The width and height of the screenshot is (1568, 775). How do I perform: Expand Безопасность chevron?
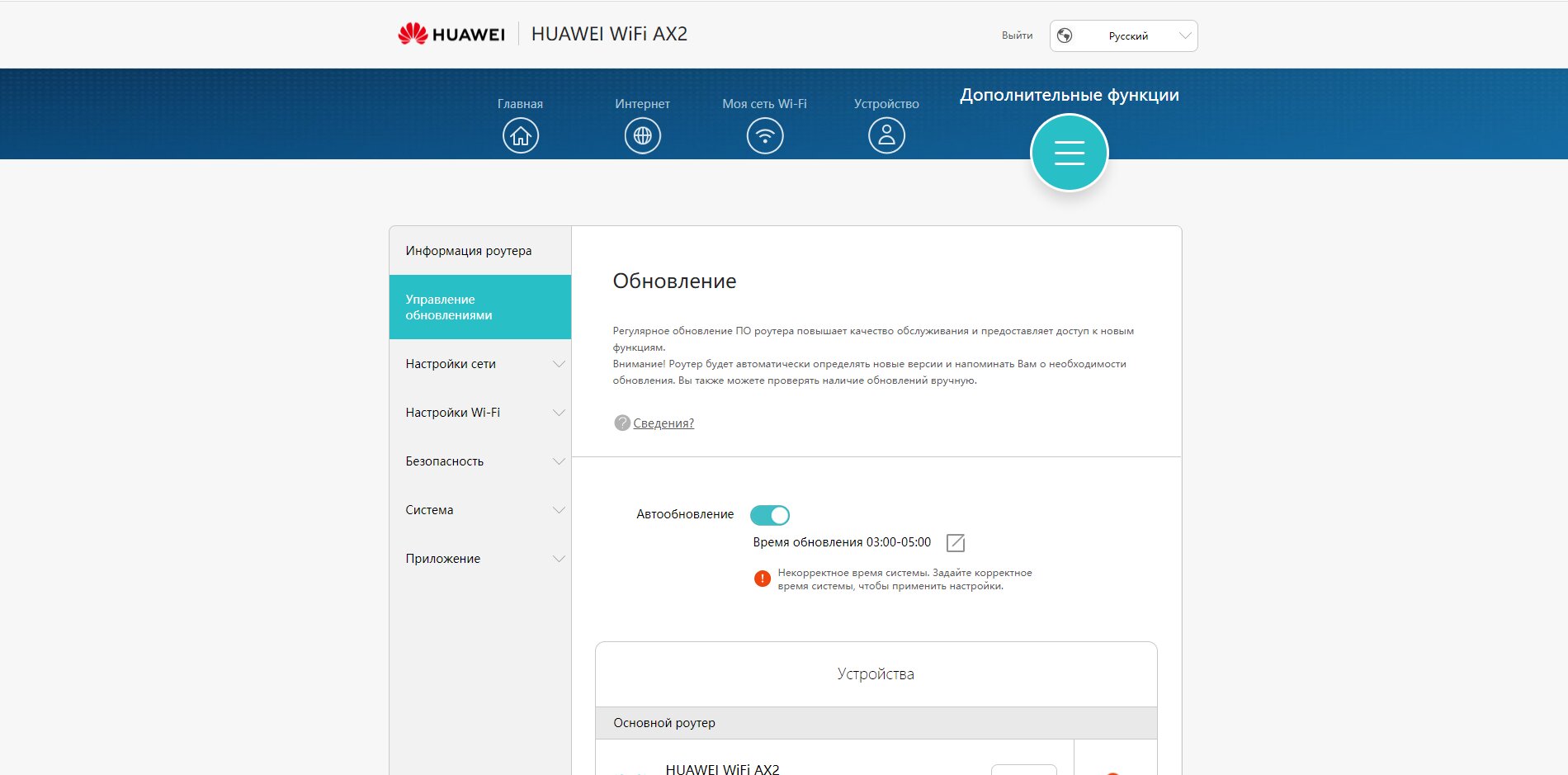click(559, 461)
